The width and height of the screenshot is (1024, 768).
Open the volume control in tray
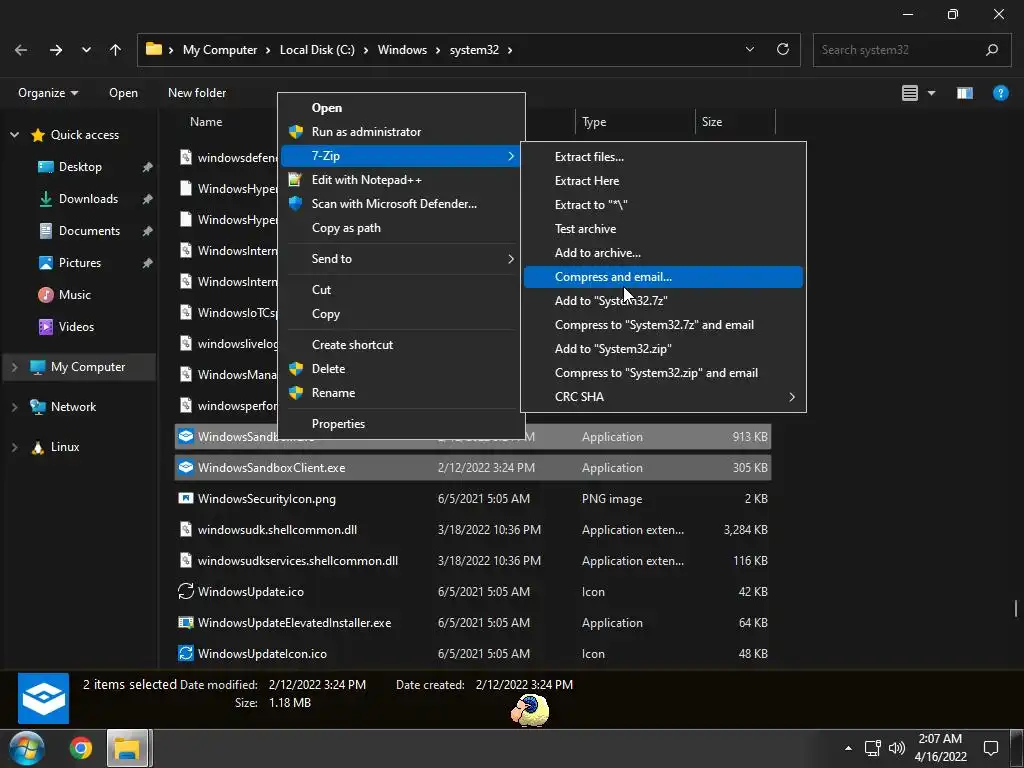tap(897, 748)
